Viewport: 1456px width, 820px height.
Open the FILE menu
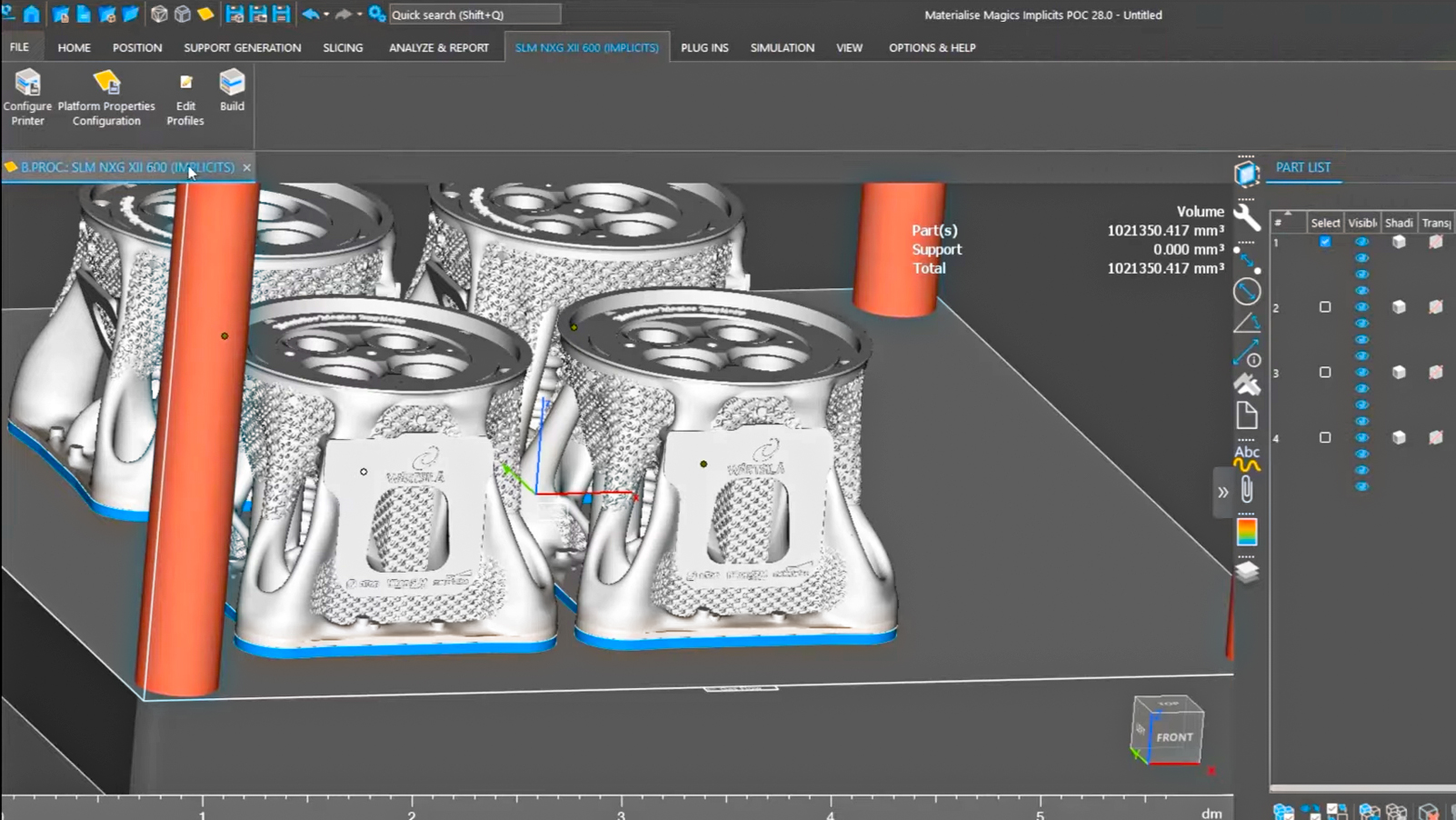coord(19,47)
